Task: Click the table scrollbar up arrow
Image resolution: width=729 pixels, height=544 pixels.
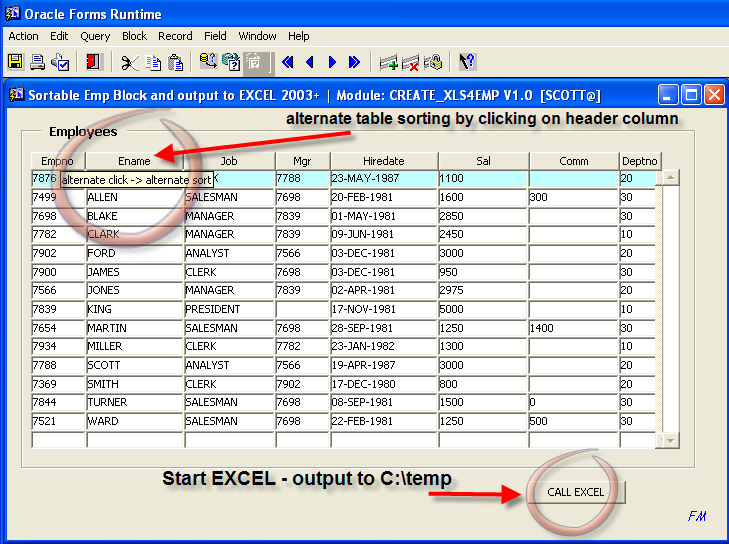Action: pyautogui.click(x=670, y=177)
